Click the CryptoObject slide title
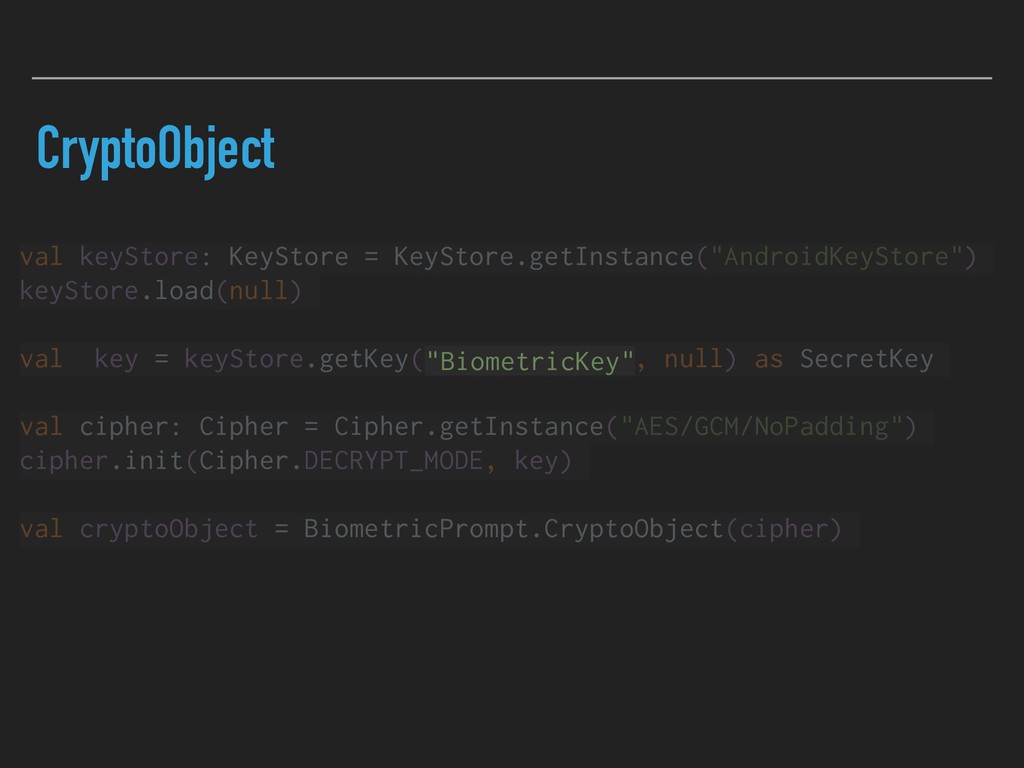 click(x=155, y=151)
